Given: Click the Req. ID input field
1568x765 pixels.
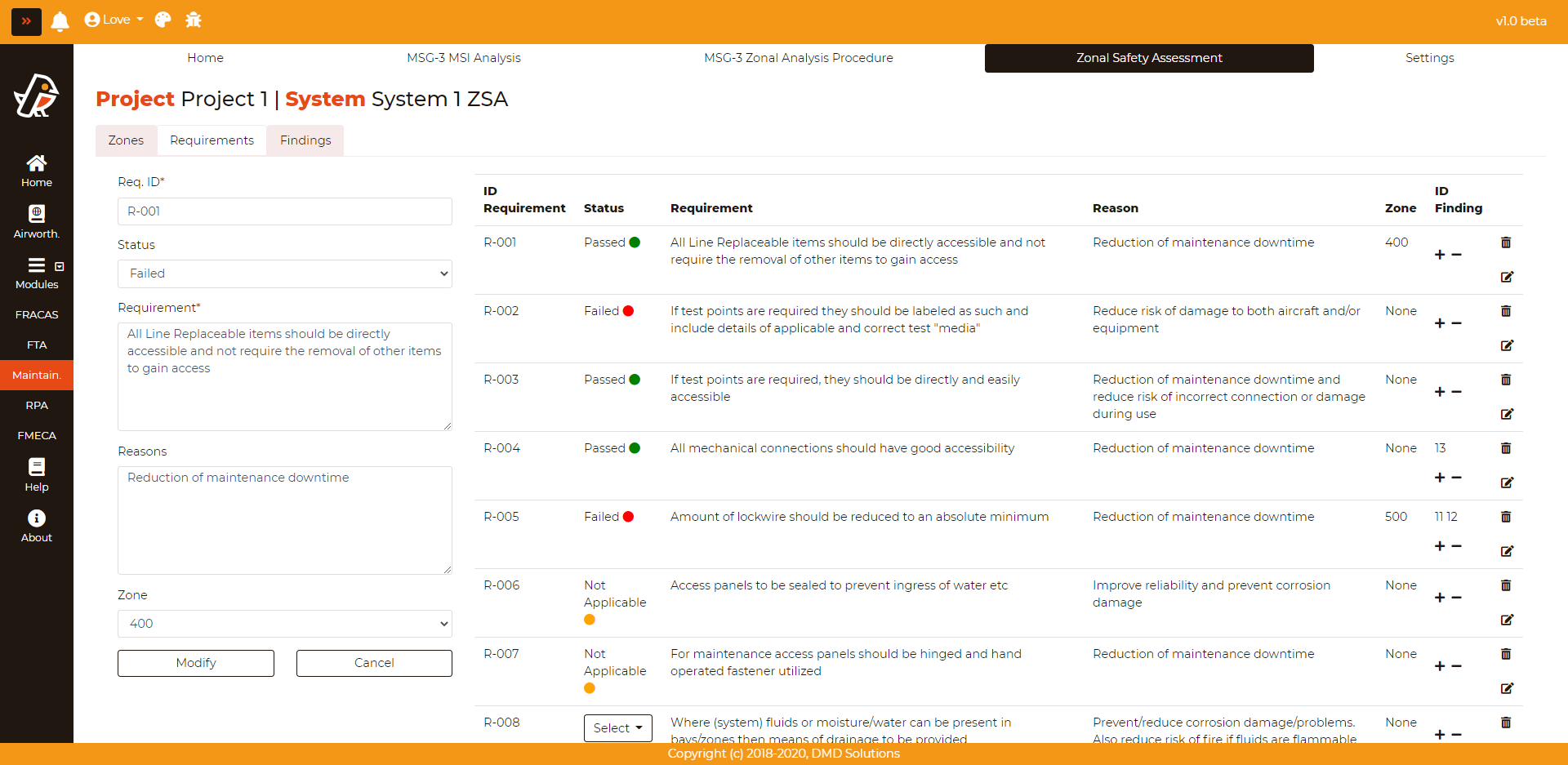Looking at the screenshot, I should pos(285,211).
